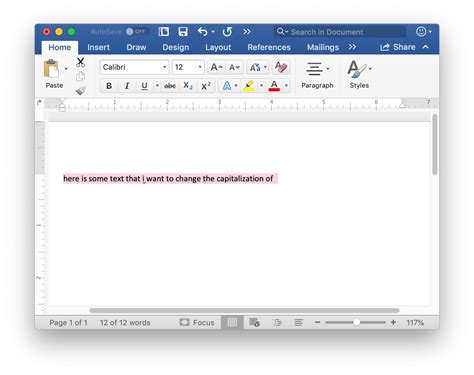This screenshot has width=474, height=375.
Task: Click the Page 1 of 1 indicator
Action: [68, 322]
